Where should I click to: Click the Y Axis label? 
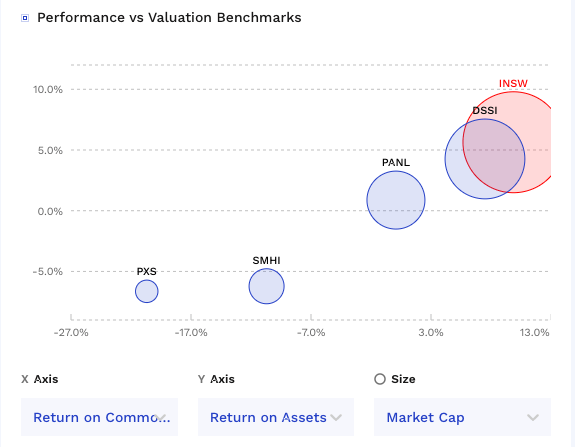[216, 379]
